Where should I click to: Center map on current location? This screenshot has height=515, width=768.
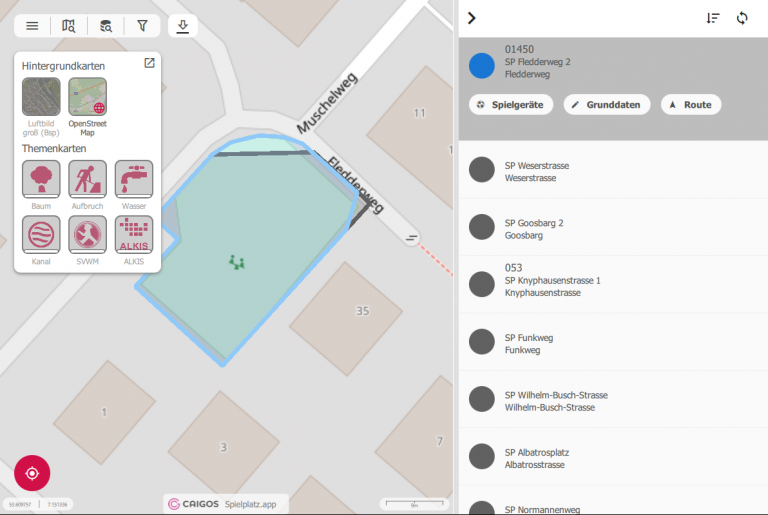coord(32,473)
